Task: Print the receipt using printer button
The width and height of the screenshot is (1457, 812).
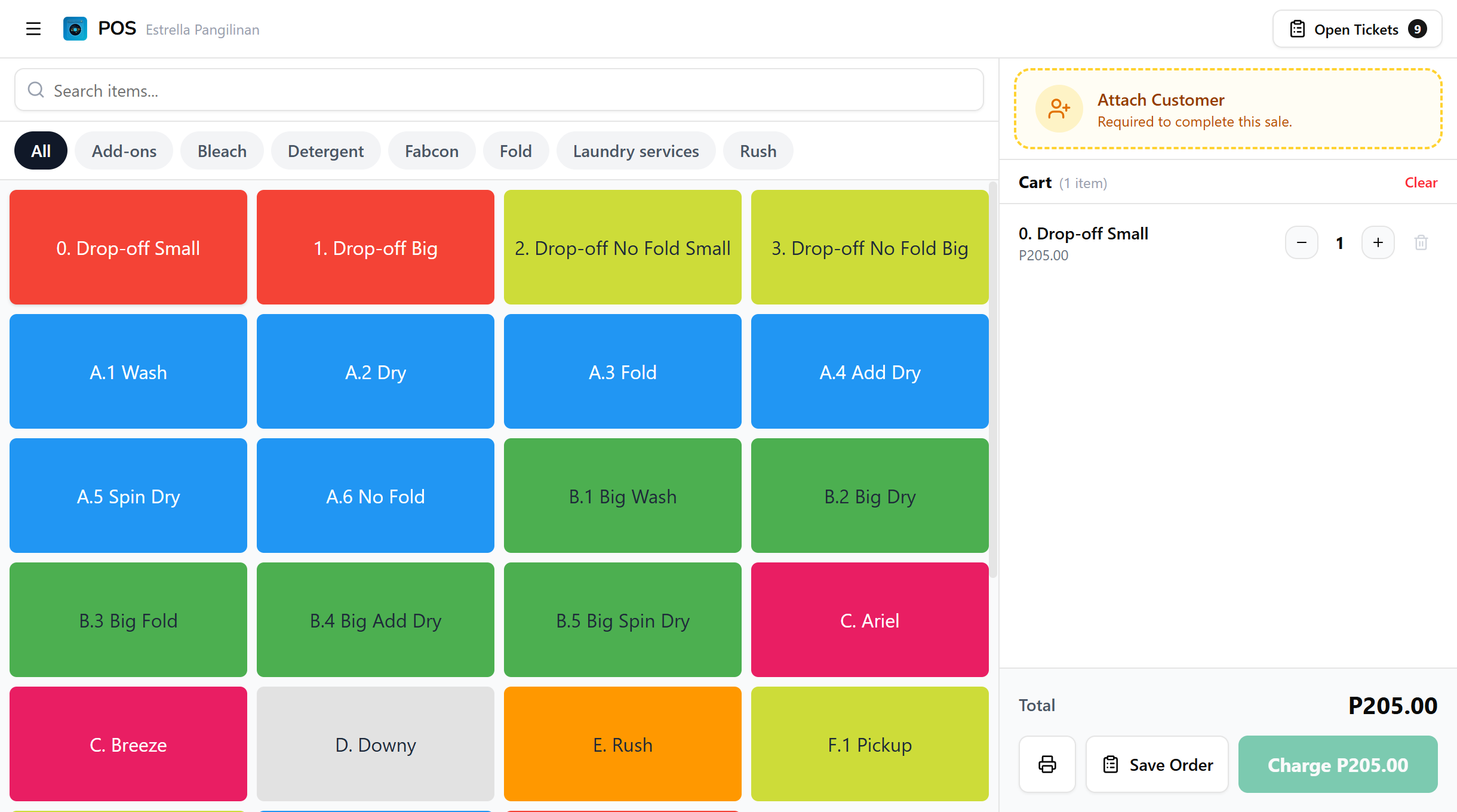Action: click(x=1047, y=764)
